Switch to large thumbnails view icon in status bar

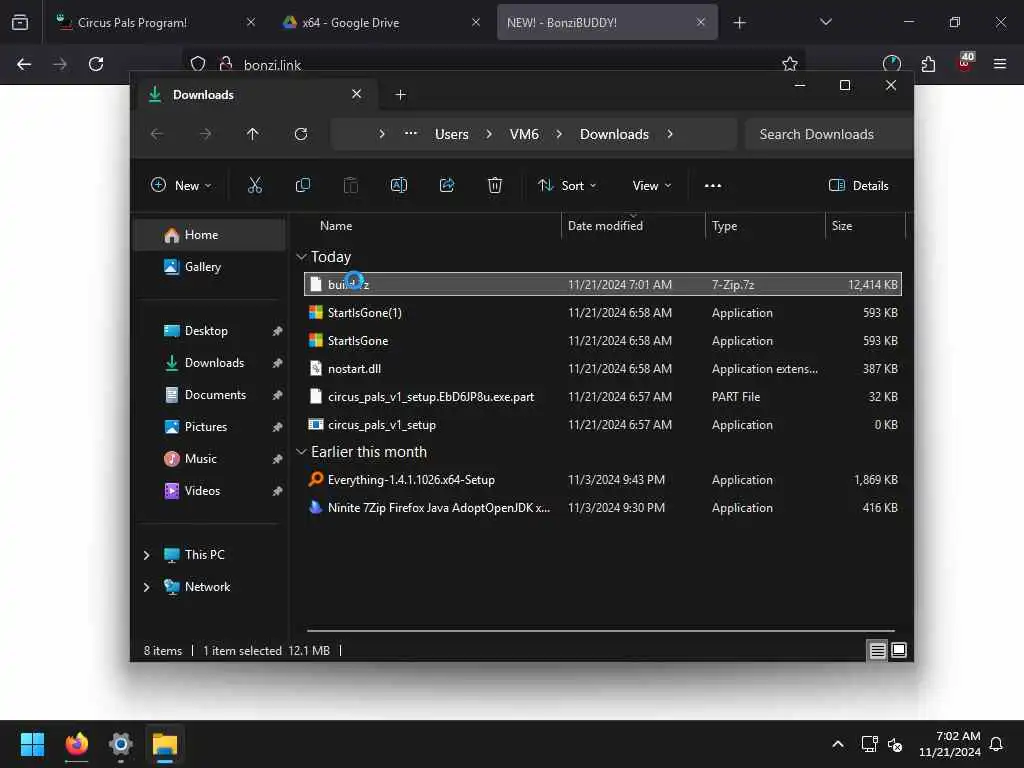tap(899, 650)
